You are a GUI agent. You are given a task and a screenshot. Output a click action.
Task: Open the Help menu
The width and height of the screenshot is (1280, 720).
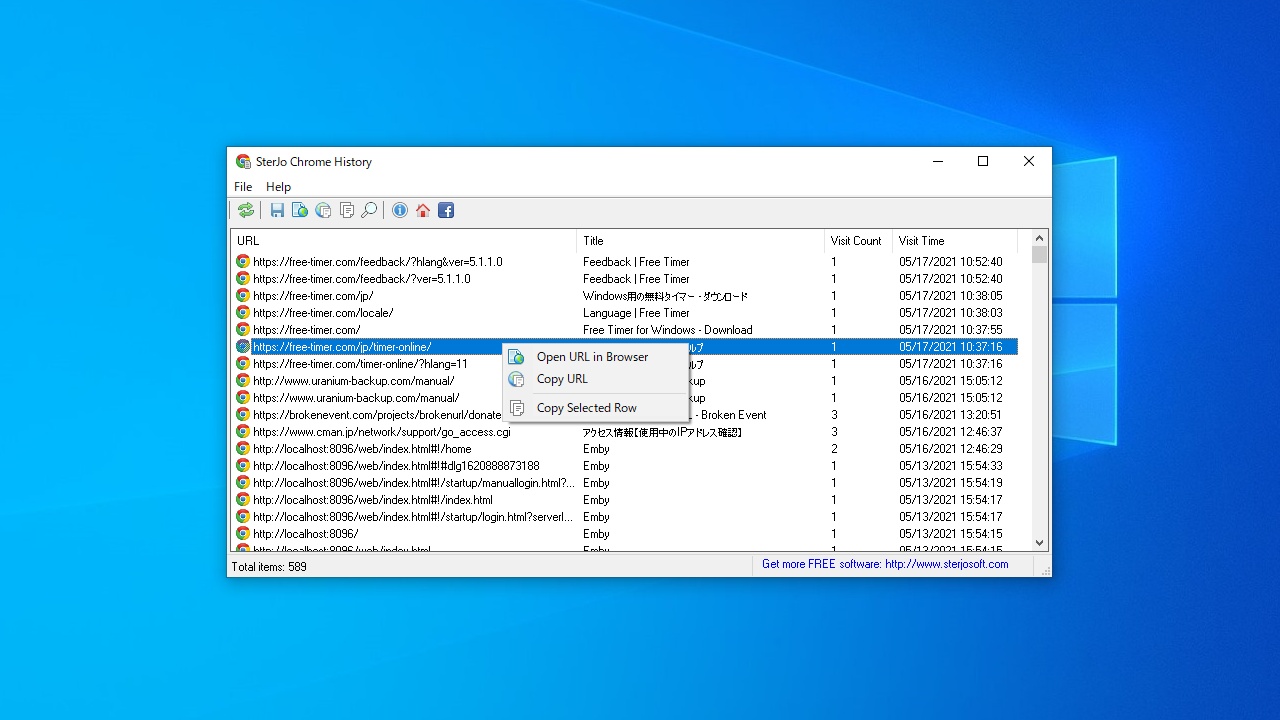(278, 187)
